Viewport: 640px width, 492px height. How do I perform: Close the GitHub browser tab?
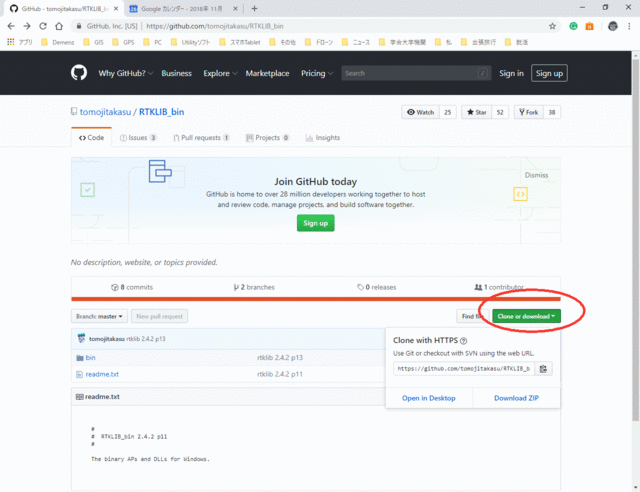pos(116,9)
